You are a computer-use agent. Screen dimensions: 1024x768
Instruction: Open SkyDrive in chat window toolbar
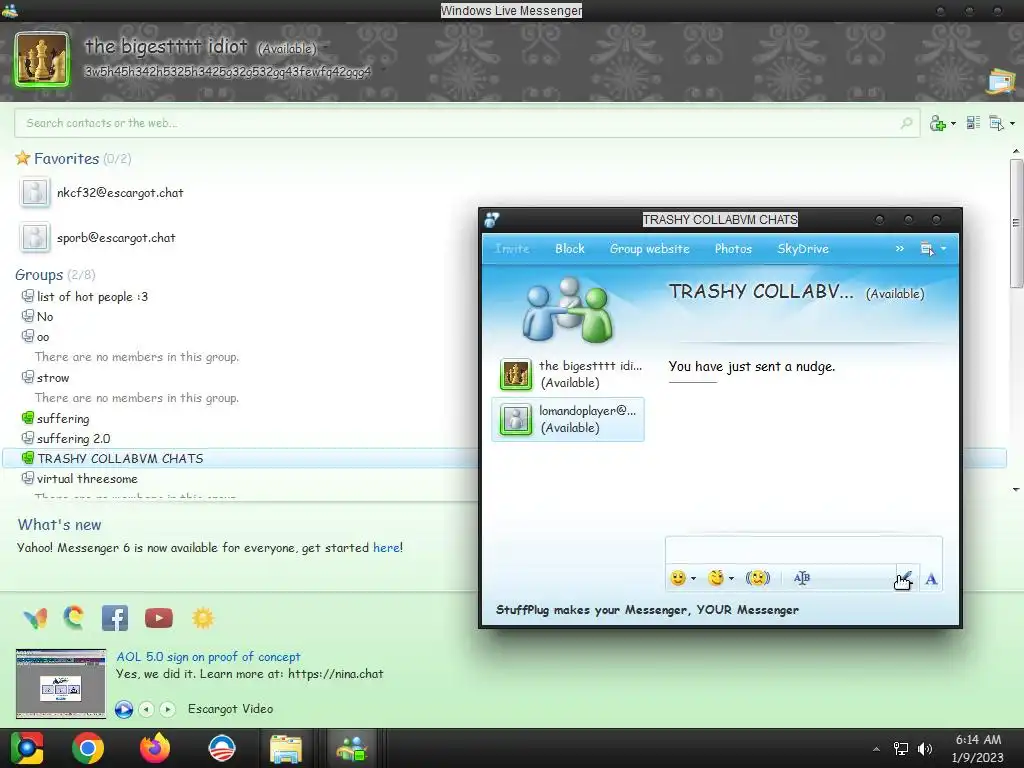click(x=803, y=249)
